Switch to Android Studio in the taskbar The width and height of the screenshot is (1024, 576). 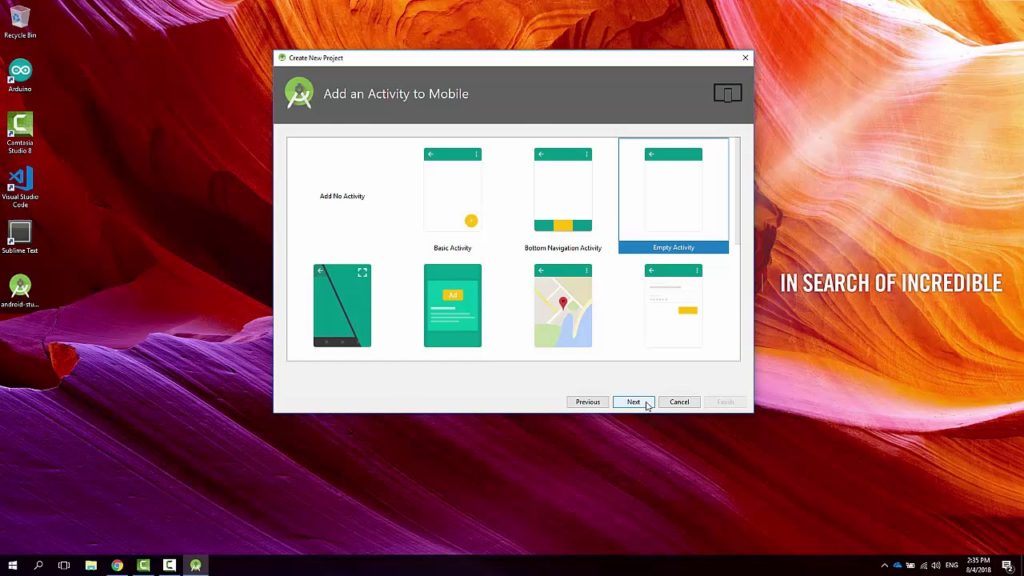[195, 565]
